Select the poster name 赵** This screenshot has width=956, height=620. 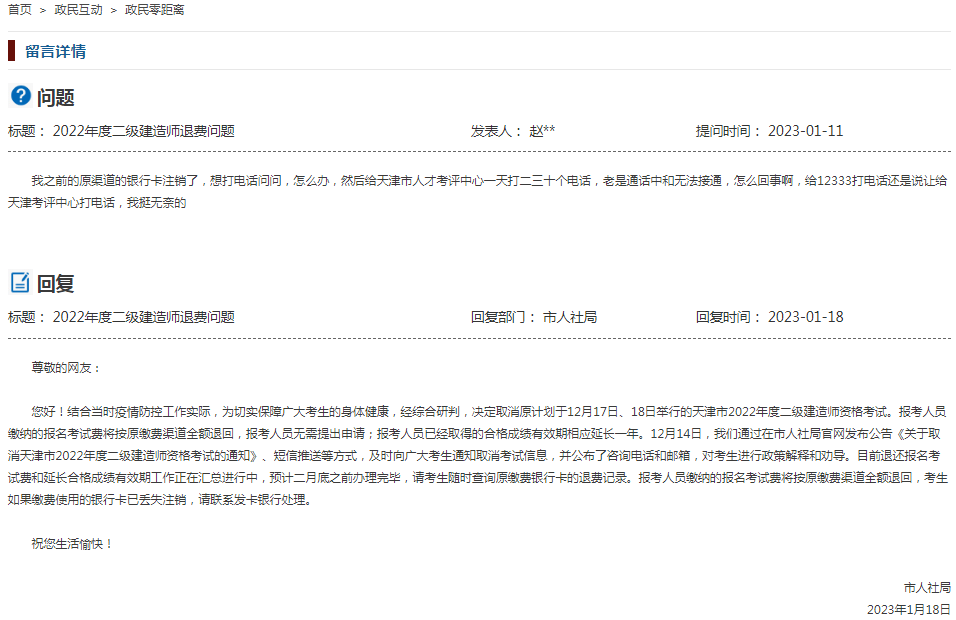(x=542, y=131)
